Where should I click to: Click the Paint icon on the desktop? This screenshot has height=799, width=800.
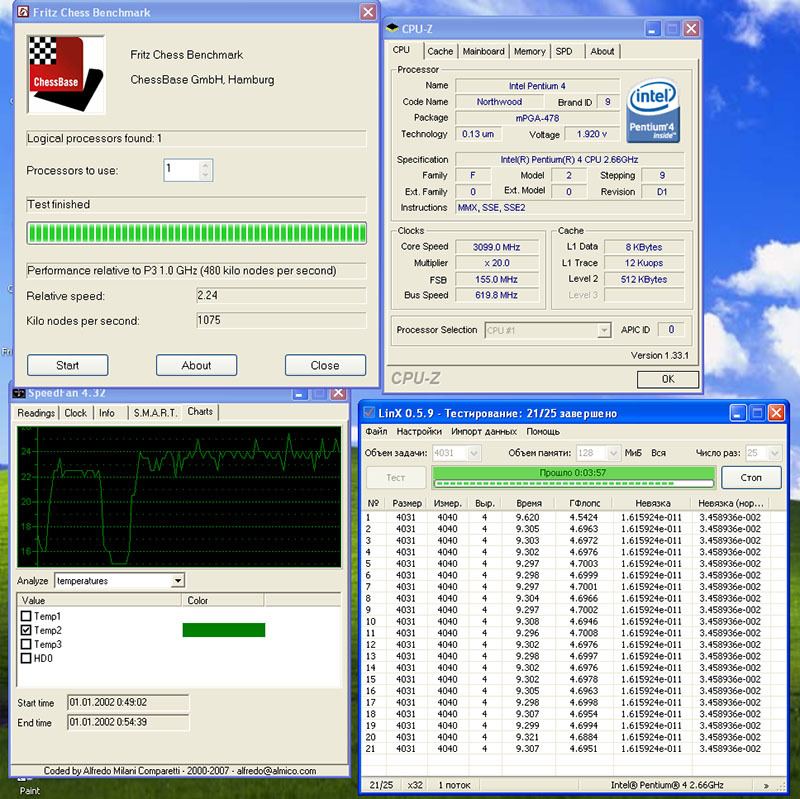coord(28,785)
